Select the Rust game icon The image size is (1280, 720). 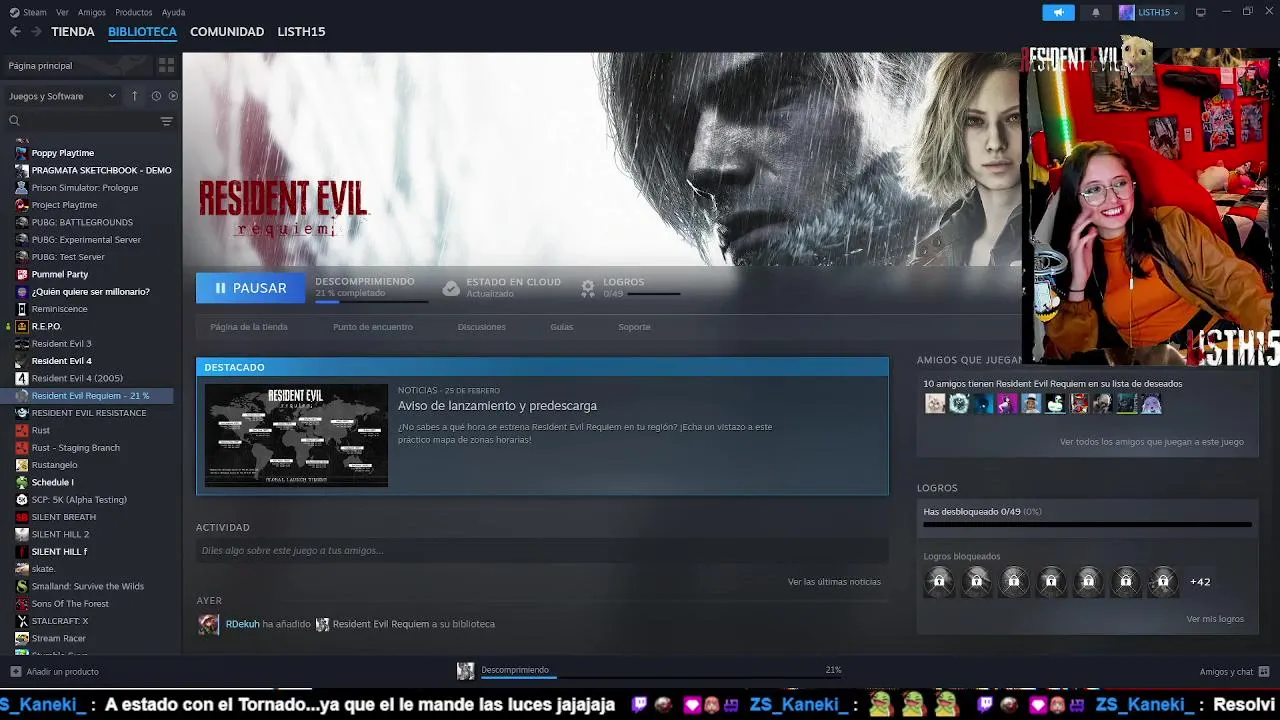pyautogui.click(x=22, y=430)
